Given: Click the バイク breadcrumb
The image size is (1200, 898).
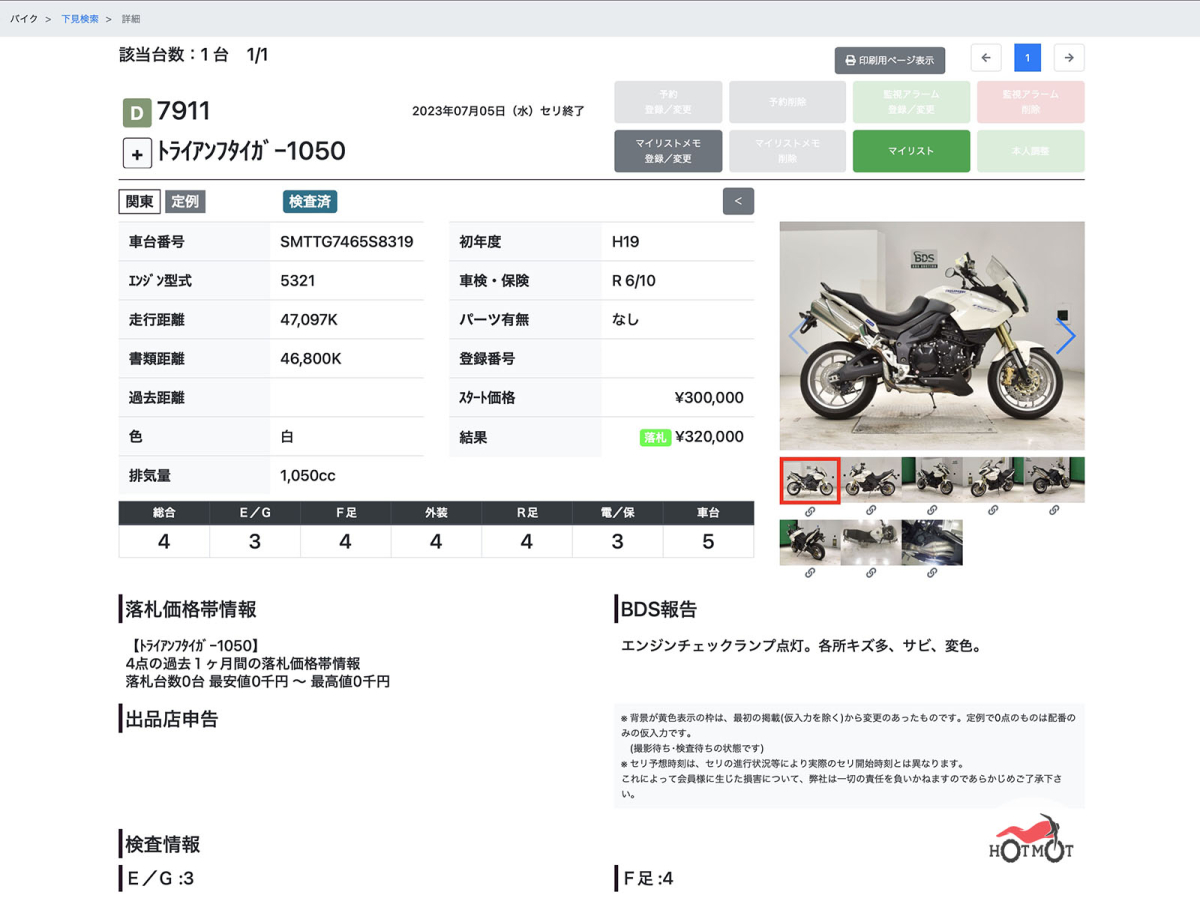Looking at the screenshot, I should coord(25,19).
